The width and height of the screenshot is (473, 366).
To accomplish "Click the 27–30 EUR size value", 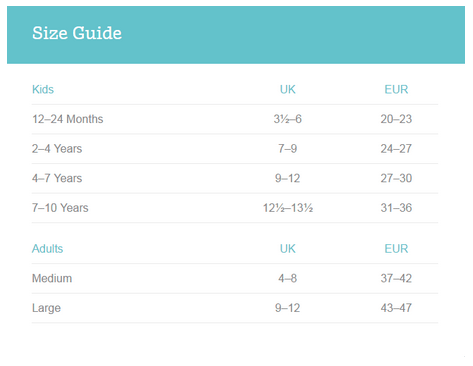I will 396,178.
